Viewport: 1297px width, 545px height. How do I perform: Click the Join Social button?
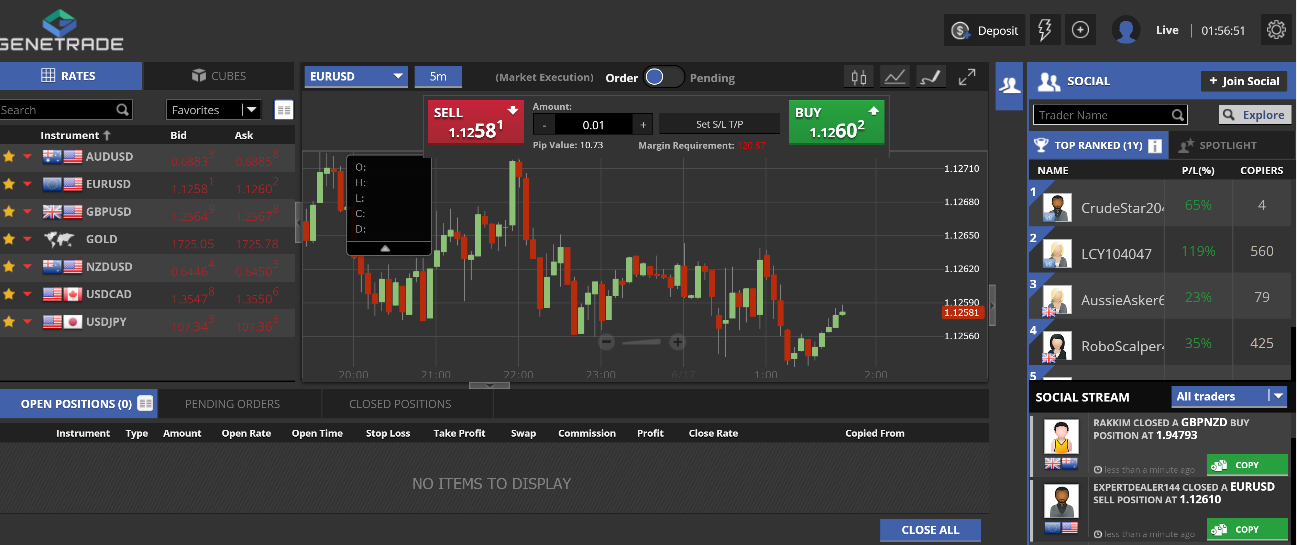pyautogui.click(x=1244, y=81)
